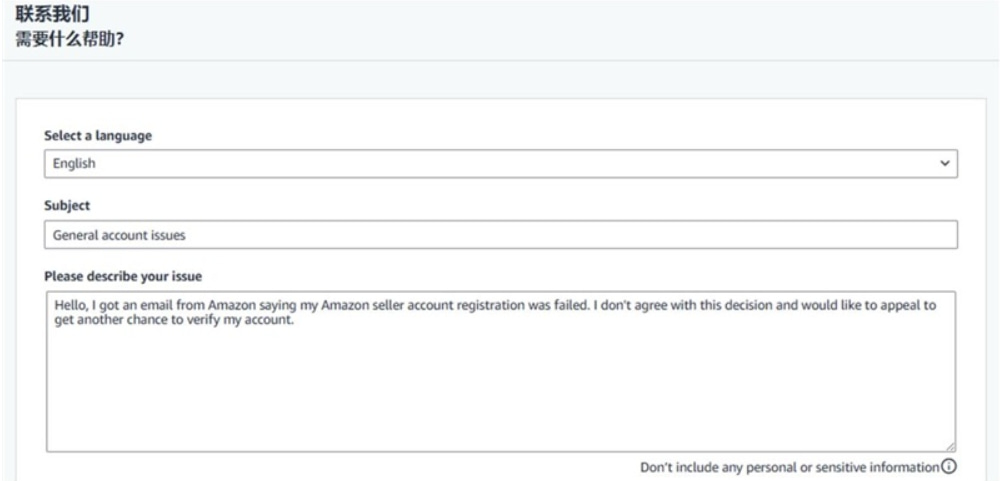Image resolution: width=1000 pixels, height=481 pixels.
Task: Click the 'General account issues' subject text
Action: coord(120,235)
